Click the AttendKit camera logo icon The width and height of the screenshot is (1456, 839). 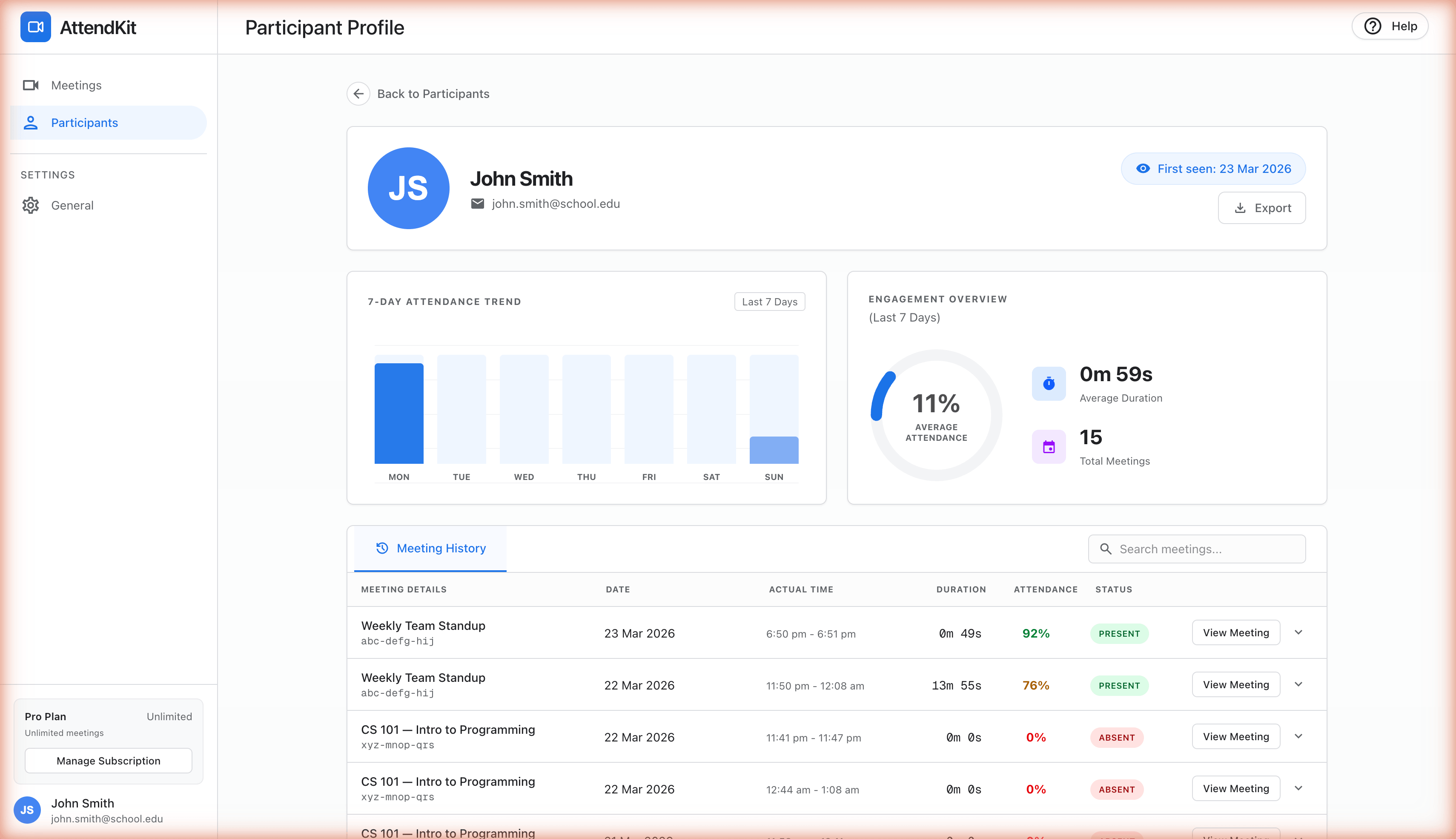click(36, 27)
